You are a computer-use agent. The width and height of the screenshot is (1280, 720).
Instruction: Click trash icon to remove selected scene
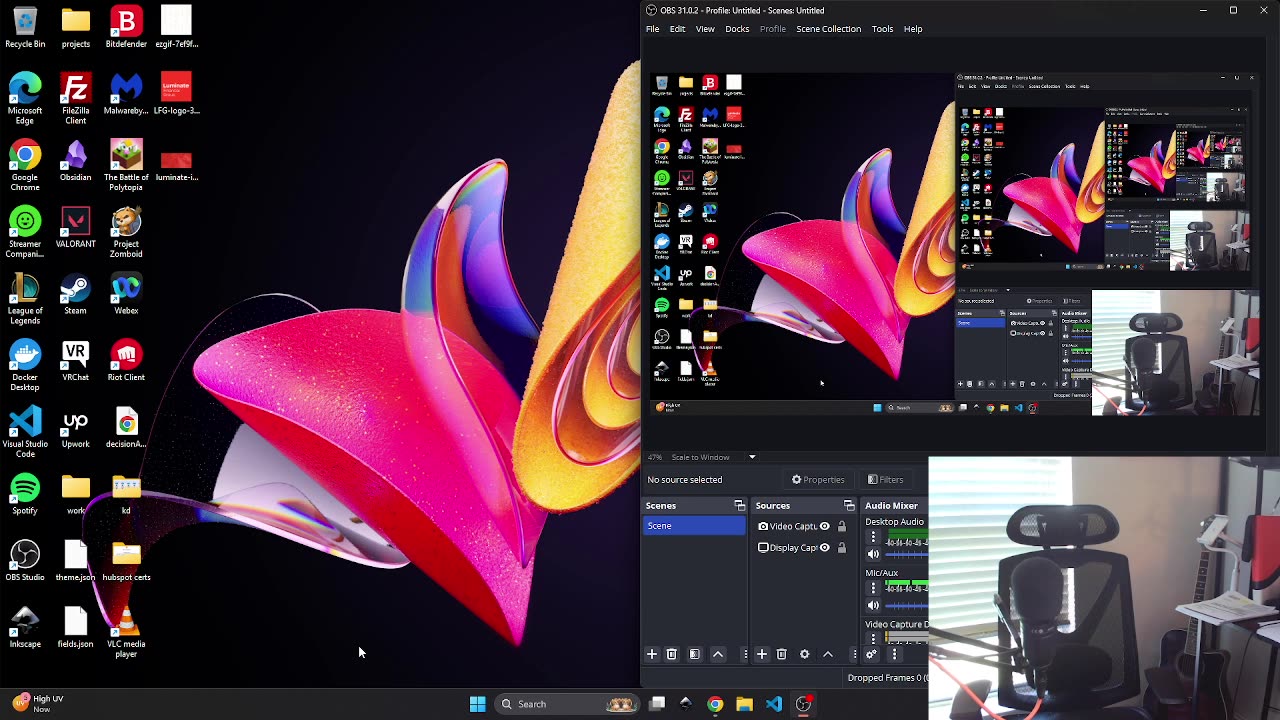click(672, 654)
